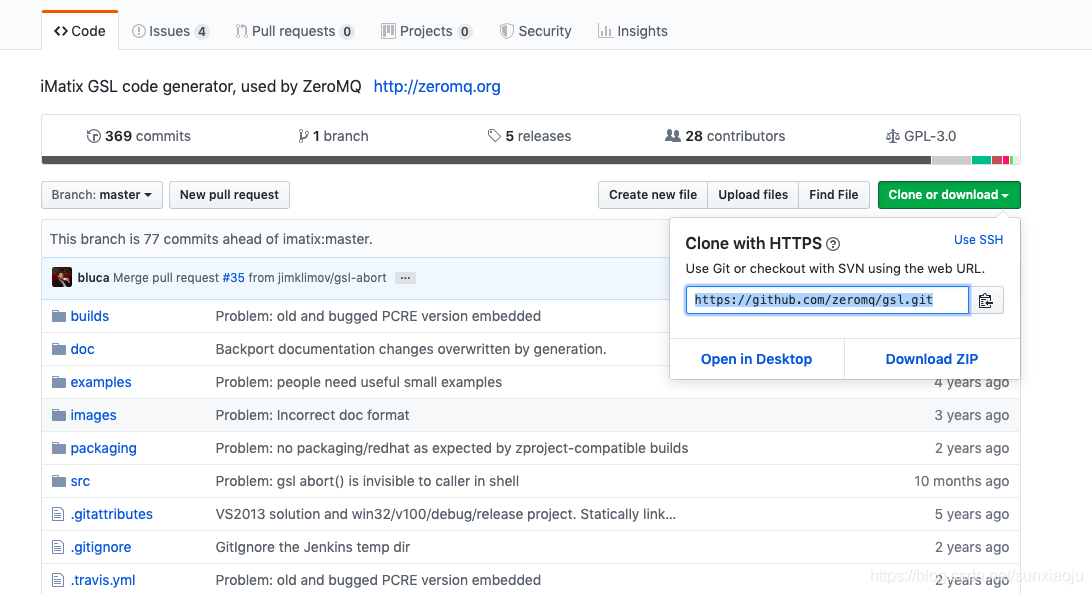Click file icon next to .travis.yml
1092x594 pixels.
pyautogui.click(x=58, y=580)
